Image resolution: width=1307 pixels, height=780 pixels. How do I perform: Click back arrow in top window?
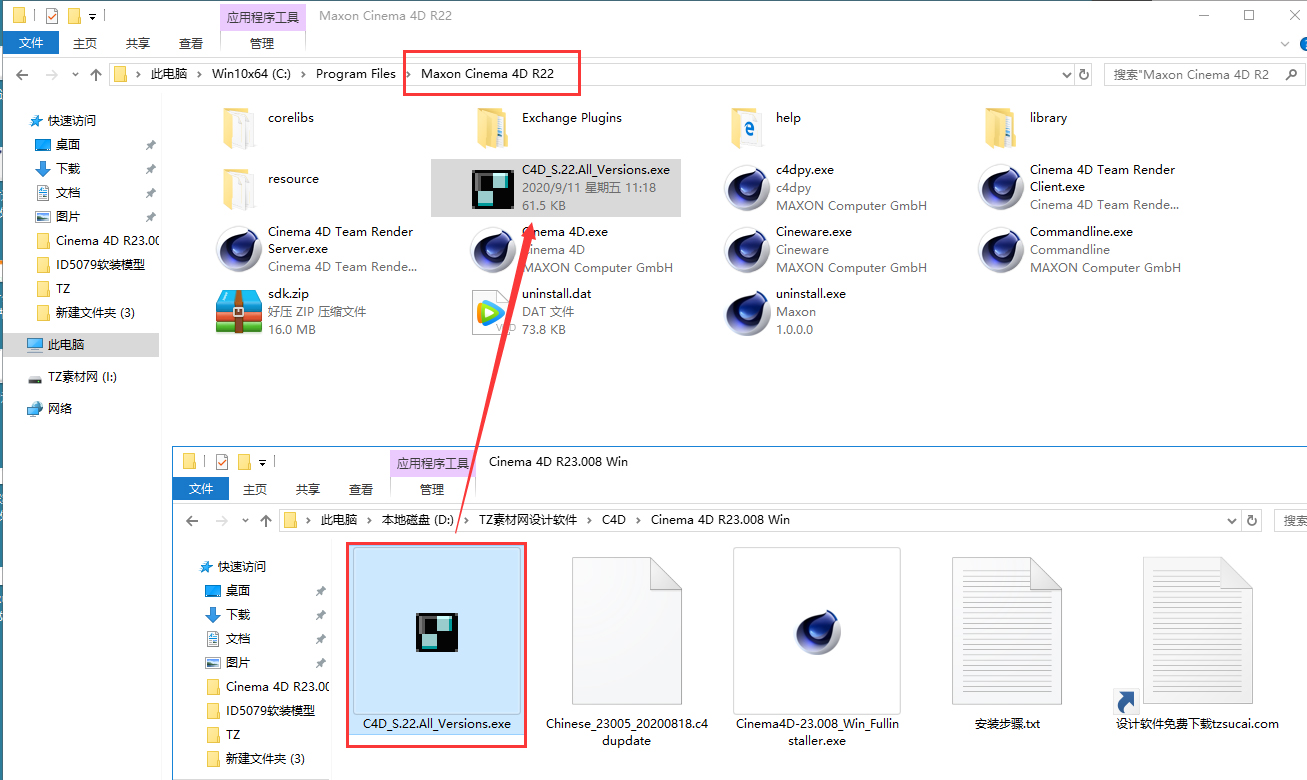coord(22,74)
